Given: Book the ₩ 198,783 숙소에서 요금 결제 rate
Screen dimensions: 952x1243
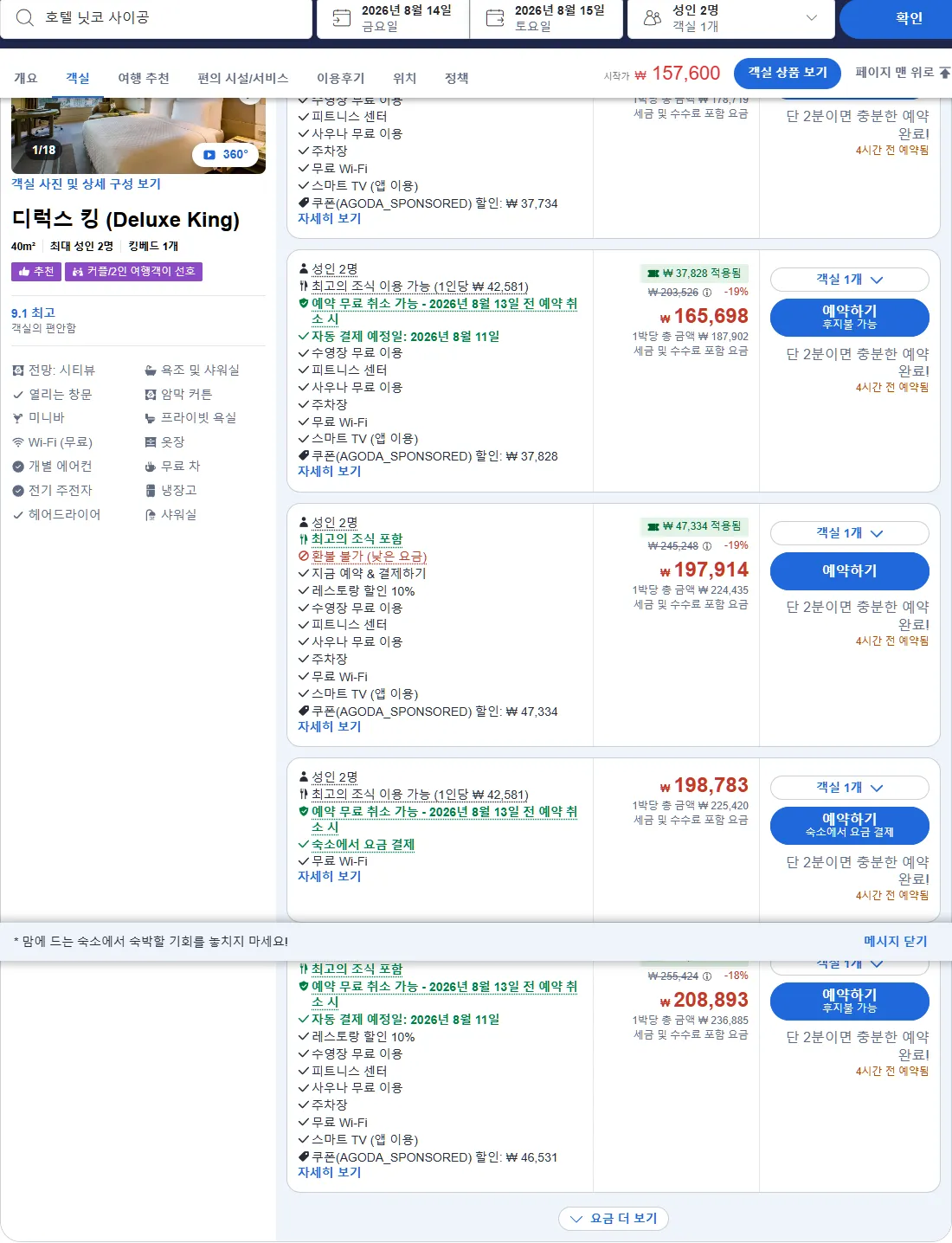Looking at the screenshot, I should pos(850,825).
